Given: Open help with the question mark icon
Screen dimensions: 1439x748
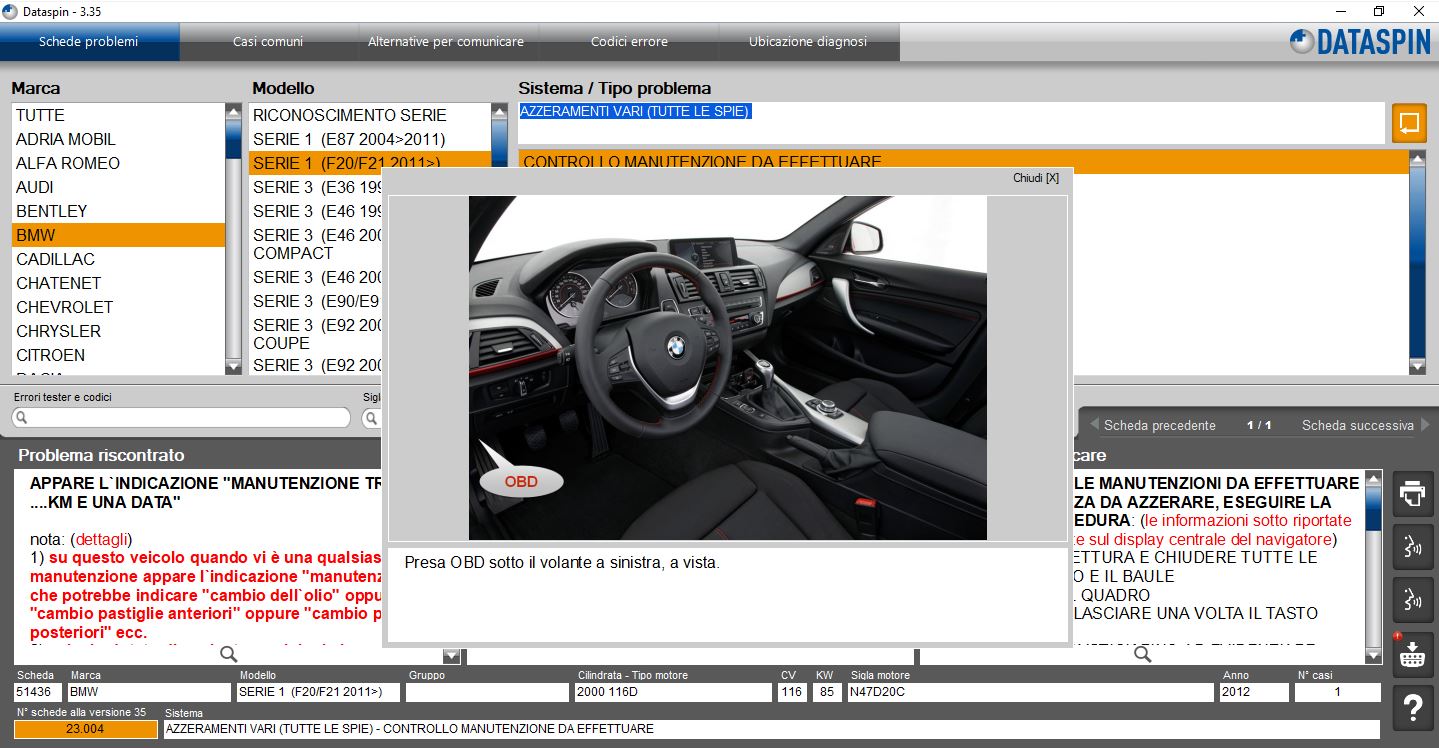Looking at the screenshot, I should pyautogui.click(x=1412, y=709).
